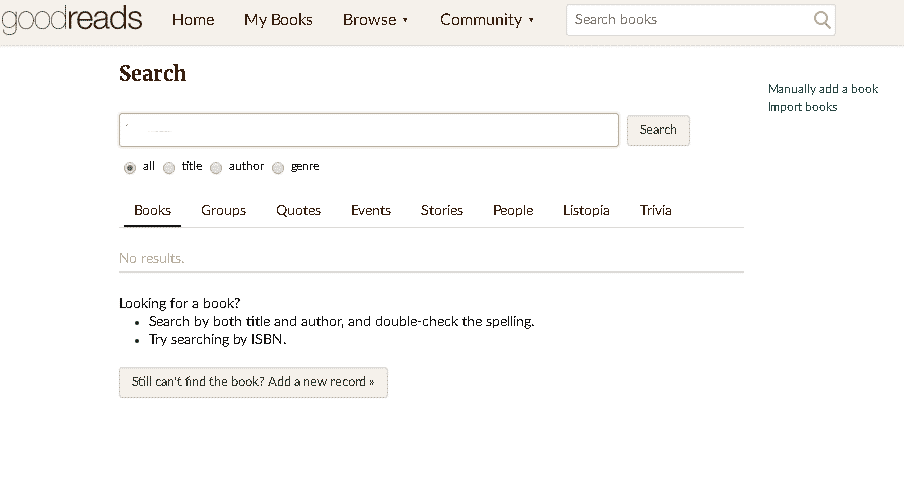Go to the Home page
The image size is (904, 492).
pyautogui.click(x=193, y=20)
